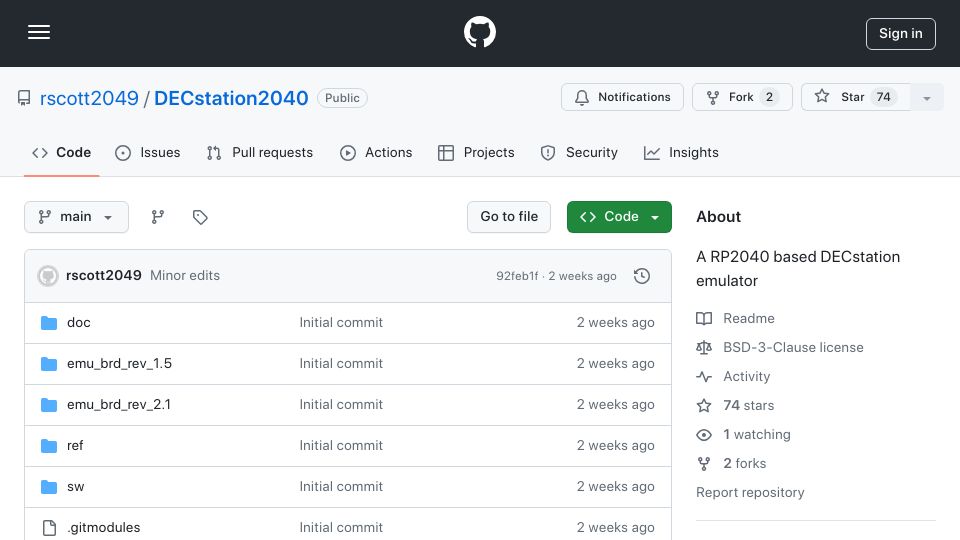Click the scales icon beside license
960x540 pixels.
704,347
